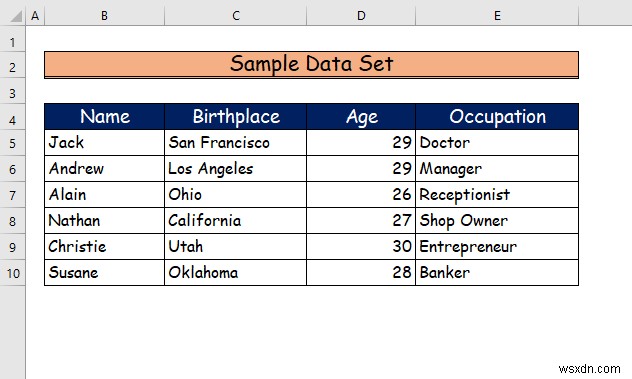This screenshot has height=379, width=632.
Task: Select the 'Occupation' header cell
Action: click(497, 117)
